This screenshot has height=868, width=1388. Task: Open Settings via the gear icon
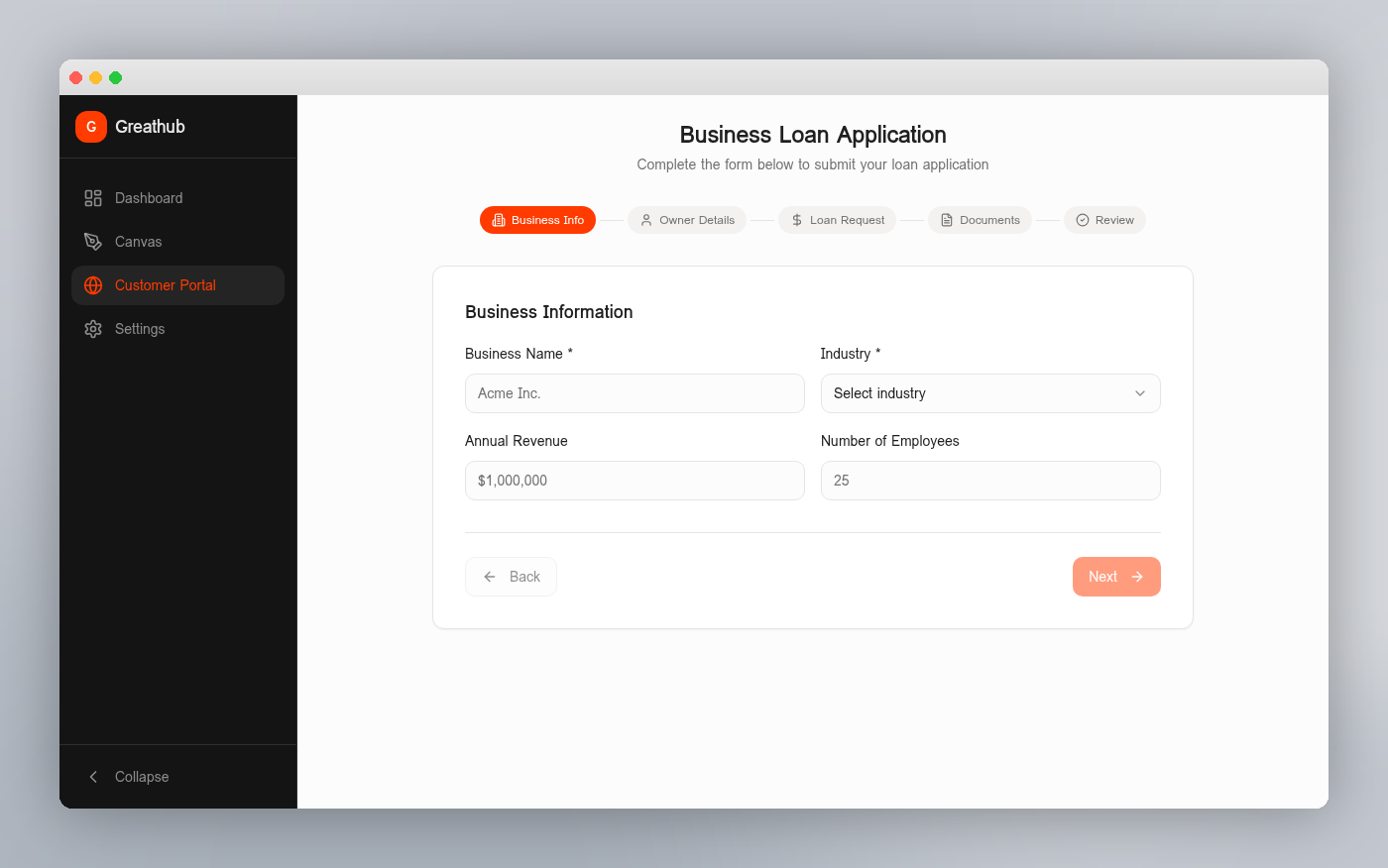point(93,329)
